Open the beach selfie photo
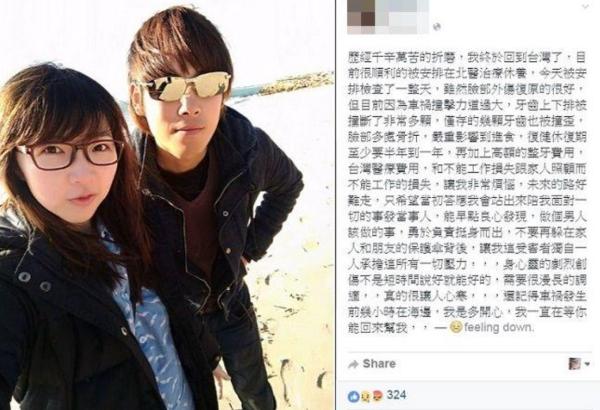Screen dimensions: 600x410 pos(167,205)
